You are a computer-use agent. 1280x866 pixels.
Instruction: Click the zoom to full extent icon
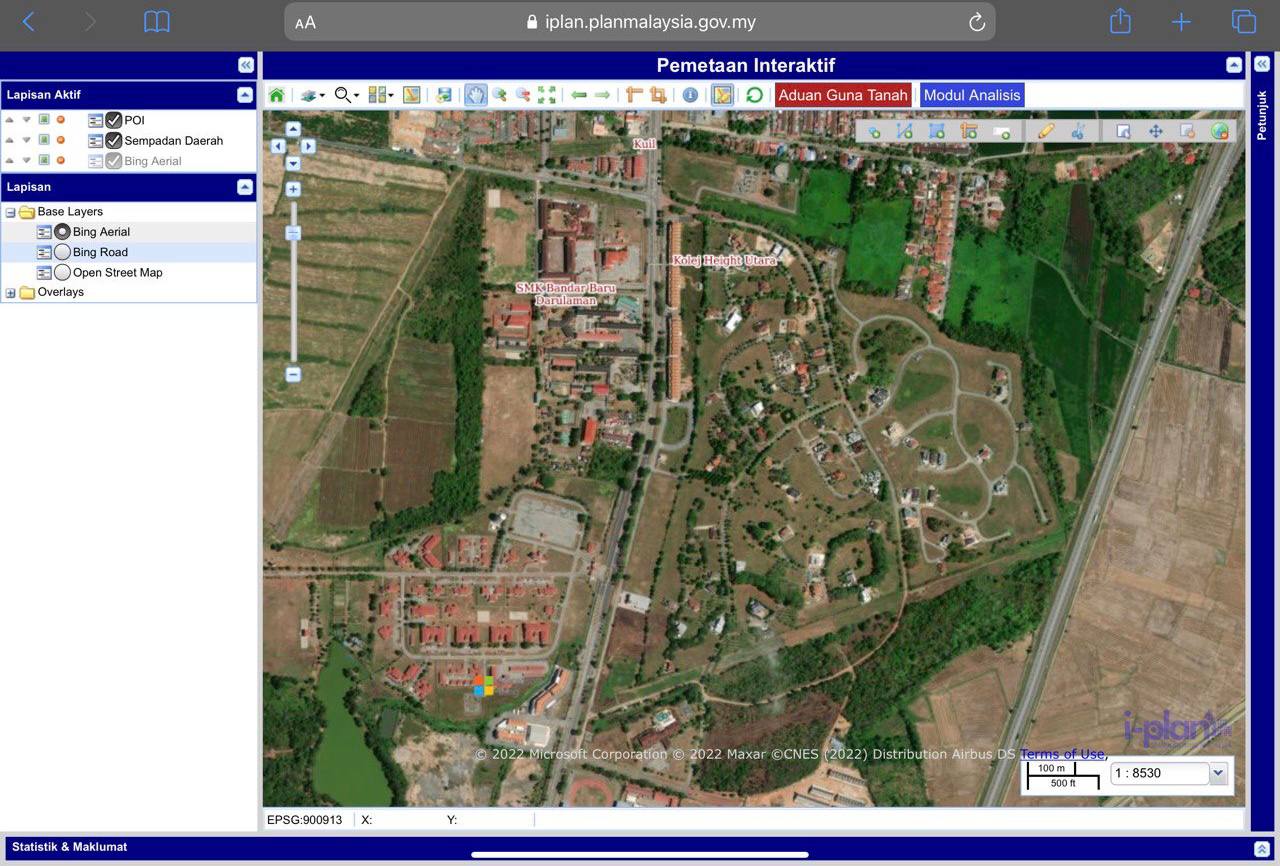tap(546, 95)
